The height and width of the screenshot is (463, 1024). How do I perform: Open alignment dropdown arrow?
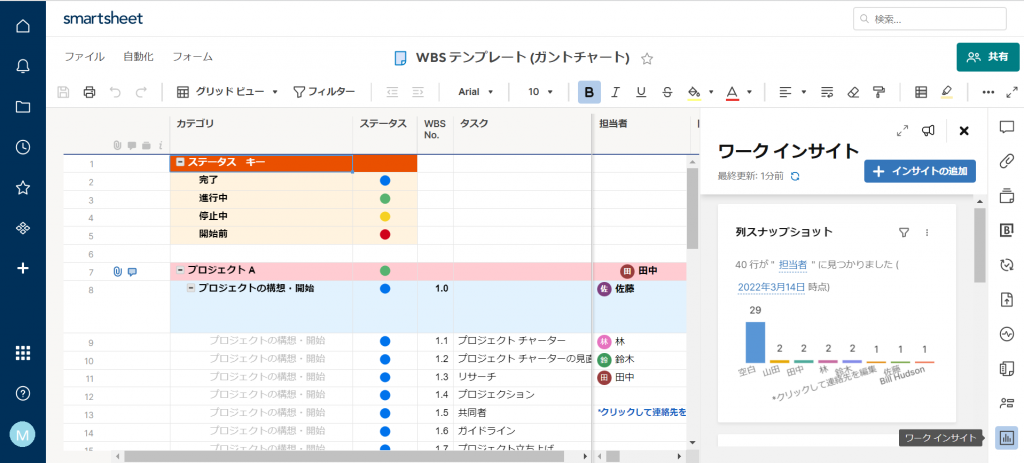(804, 92)
